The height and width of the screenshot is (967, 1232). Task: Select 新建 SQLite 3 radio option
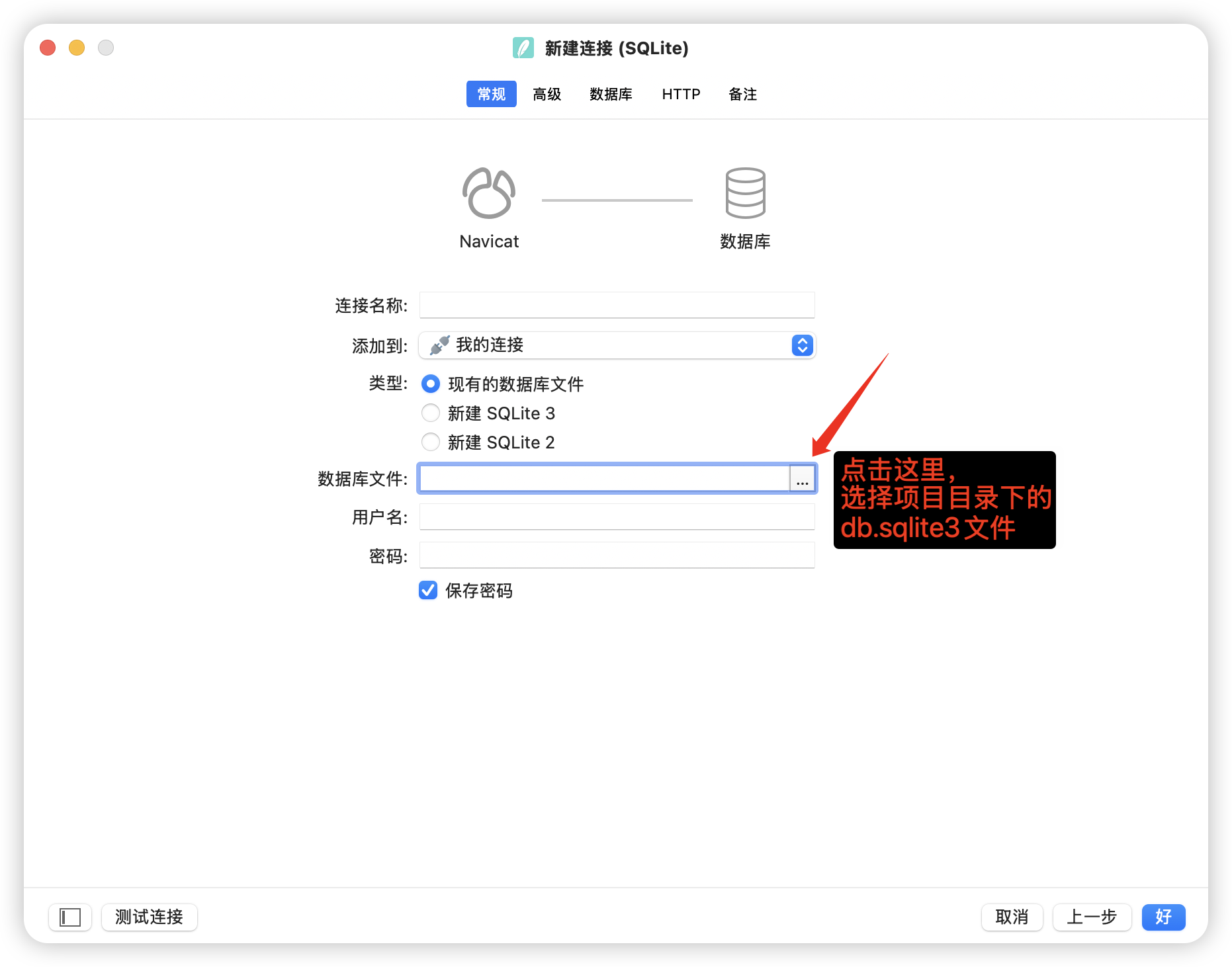click(431, 413)
